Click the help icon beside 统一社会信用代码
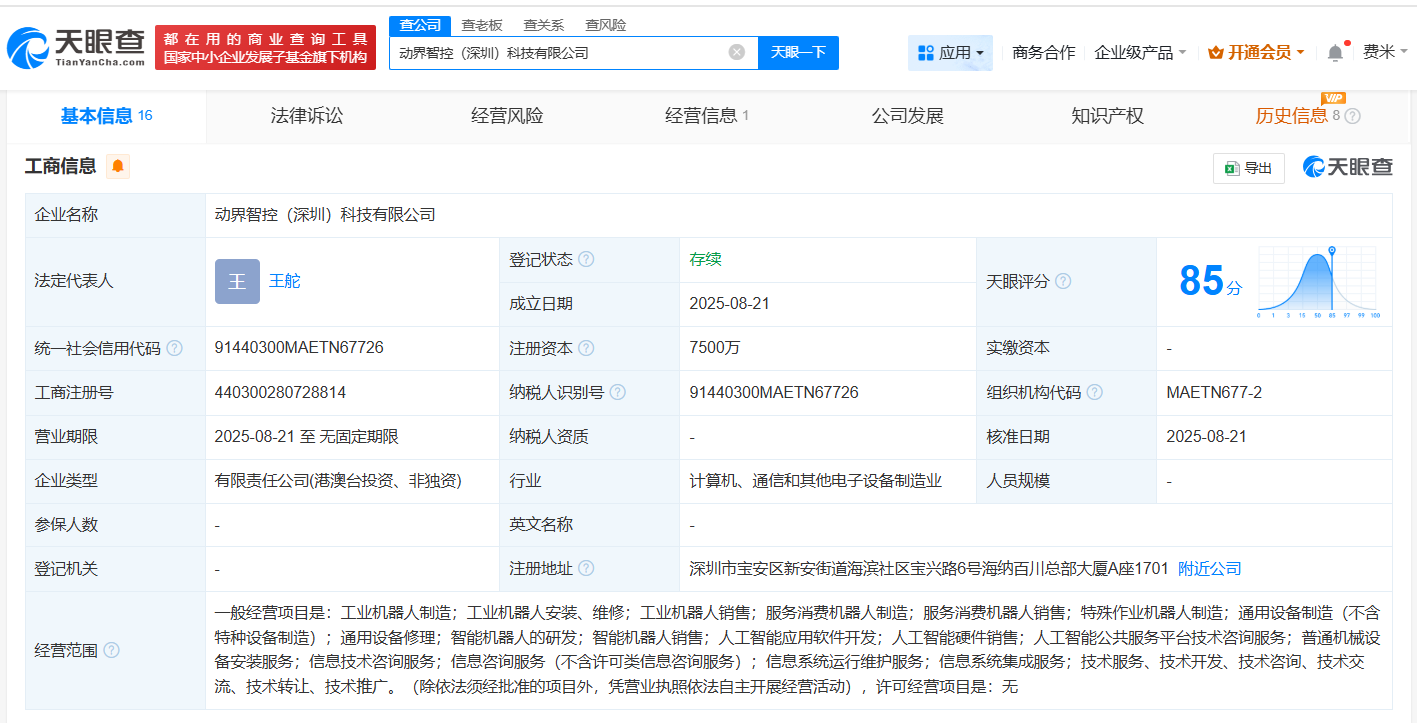This screenshot has width=1417, height=723. 175,347
